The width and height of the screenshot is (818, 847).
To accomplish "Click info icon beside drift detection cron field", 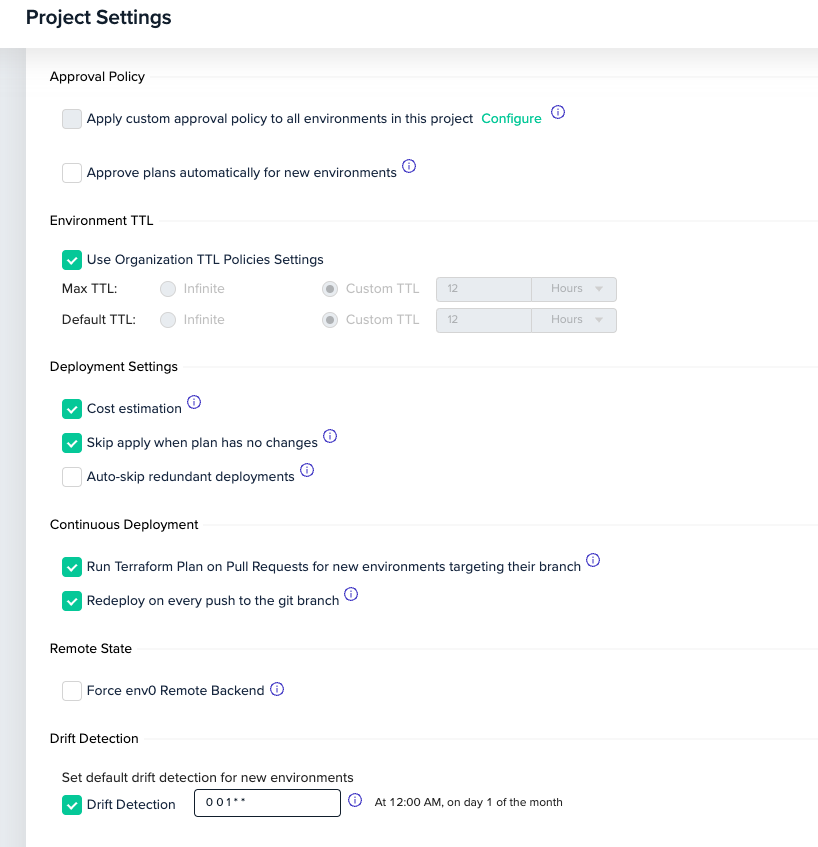I will 354,800.
